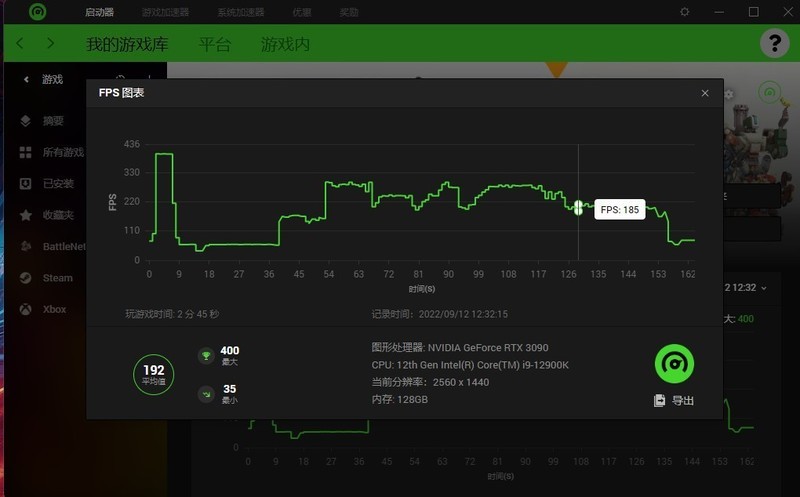Open the 优惠 tab
The width and height of the screenshot is (800, 497).
click(302, 12)
